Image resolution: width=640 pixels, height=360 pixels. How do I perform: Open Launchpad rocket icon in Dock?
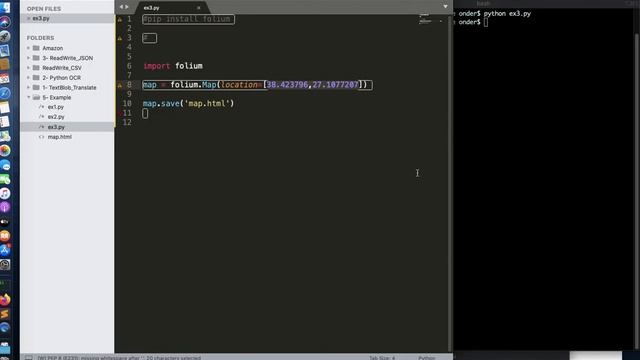coord(5,36)
